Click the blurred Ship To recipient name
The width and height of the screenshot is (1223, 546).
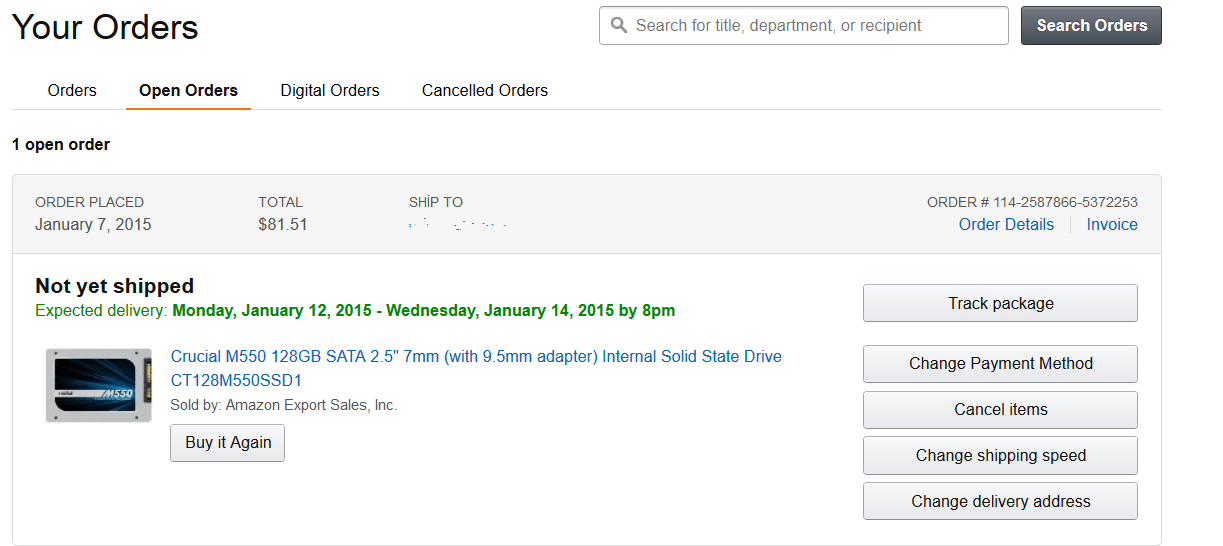pos(458,225)
